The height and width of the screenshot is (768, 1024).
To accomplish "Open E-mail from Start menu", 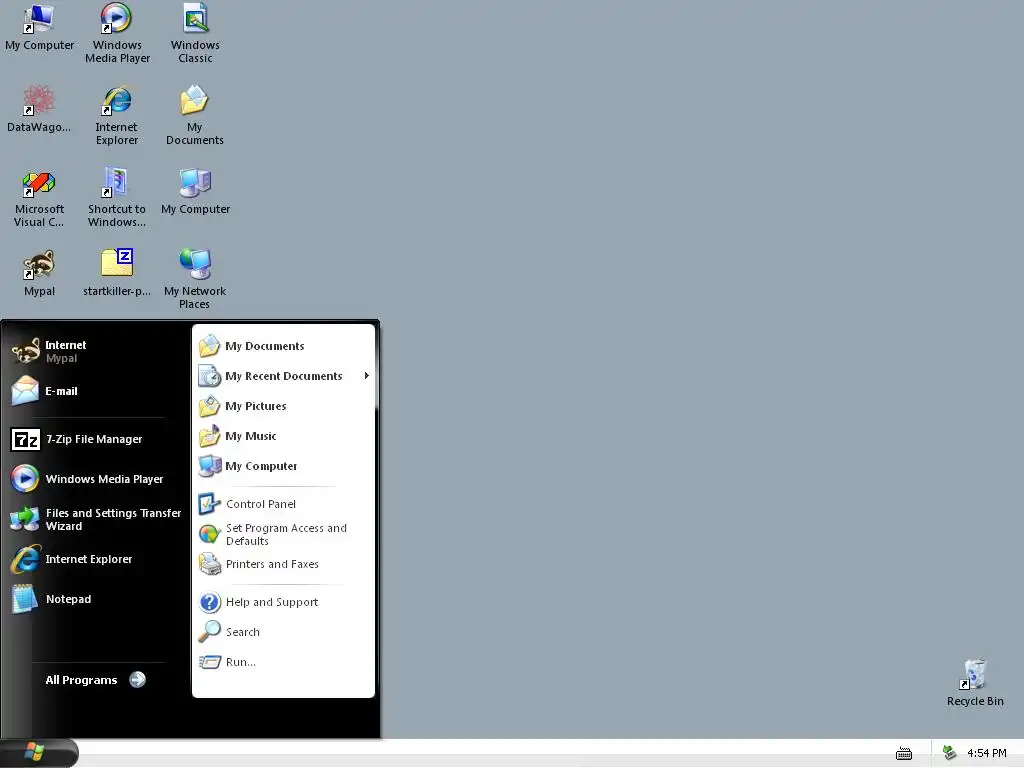I will [x=97, y=391].
